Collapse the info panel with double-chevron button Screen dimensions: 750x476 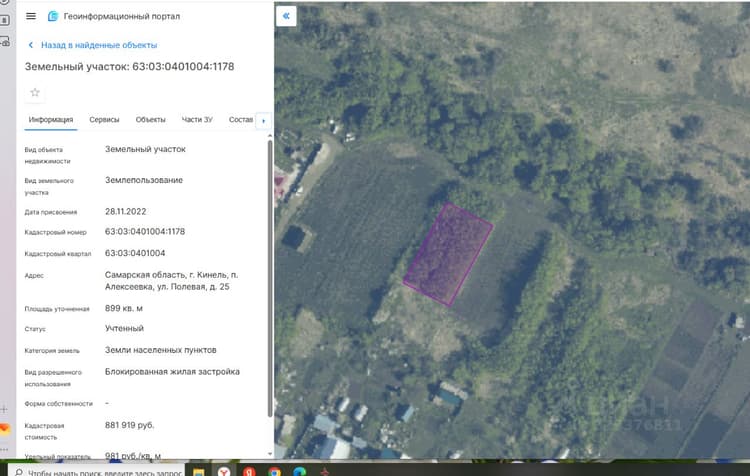(x=286, y=16)
